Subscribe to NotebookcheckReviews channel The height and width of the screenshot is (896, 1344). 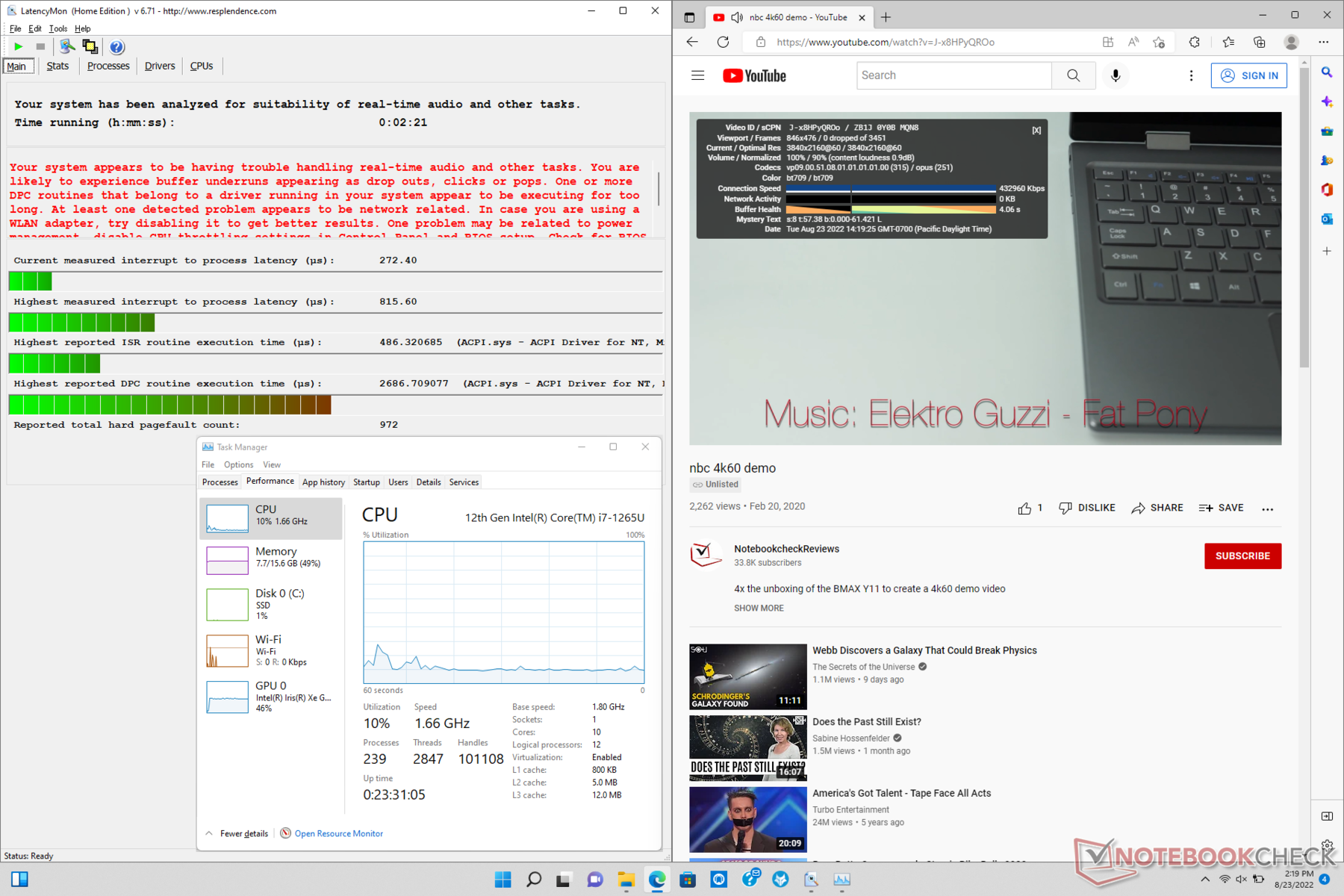(1242, 556)
